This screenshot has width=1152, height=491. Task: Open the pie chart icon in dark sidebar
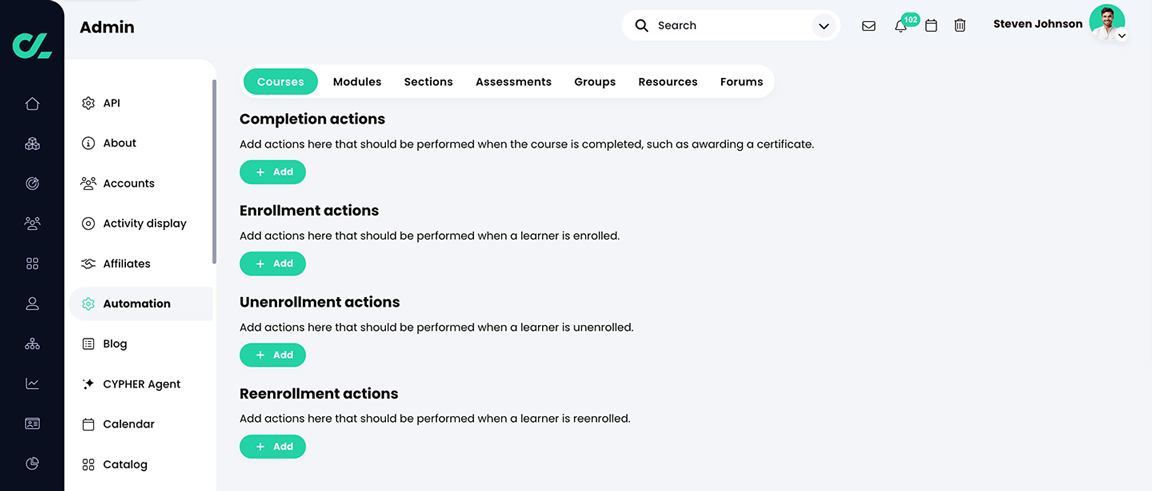32,464
